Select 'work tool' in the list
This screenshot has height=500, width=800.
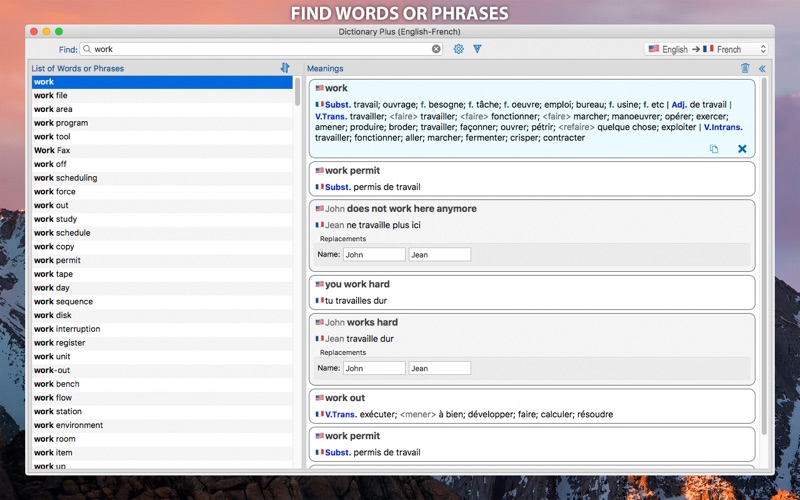[162, 137]
